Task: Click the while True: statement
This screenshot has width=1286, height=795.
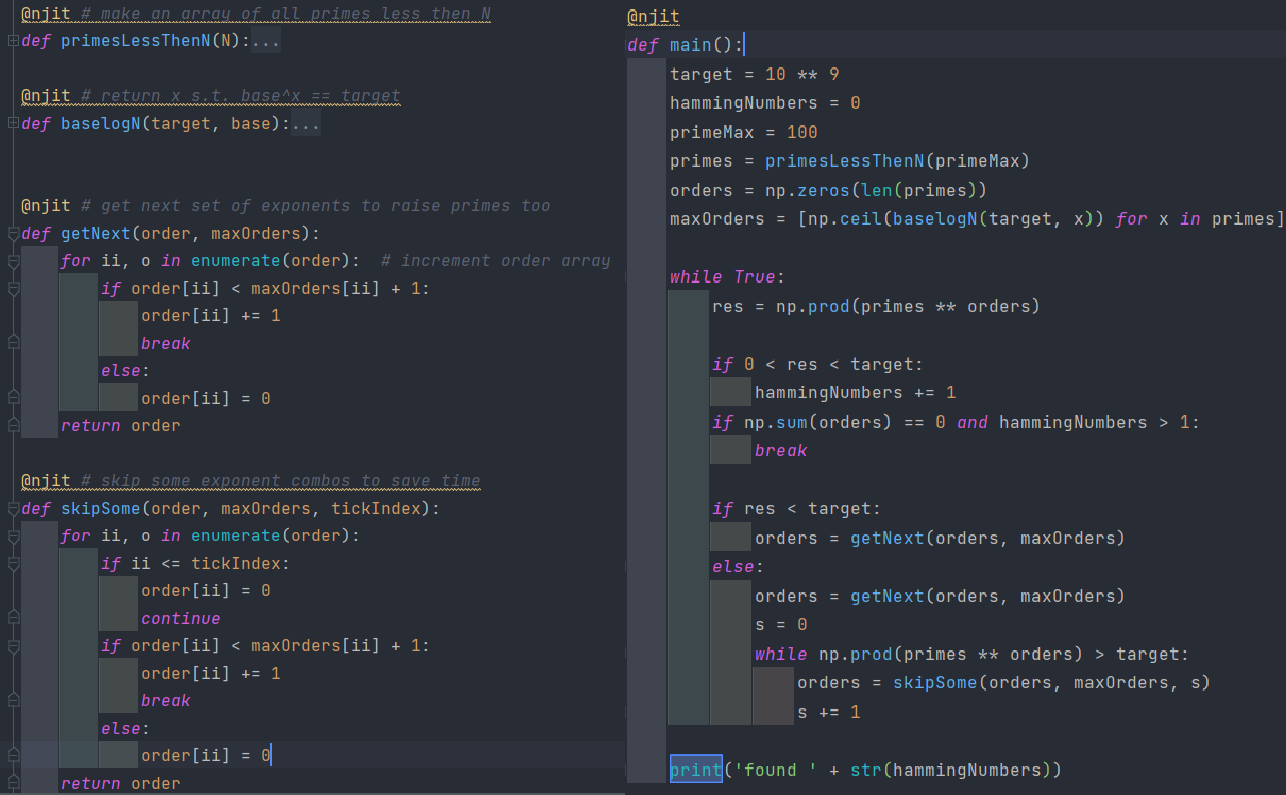Action: pyautogui.click(x=727, y=277)
